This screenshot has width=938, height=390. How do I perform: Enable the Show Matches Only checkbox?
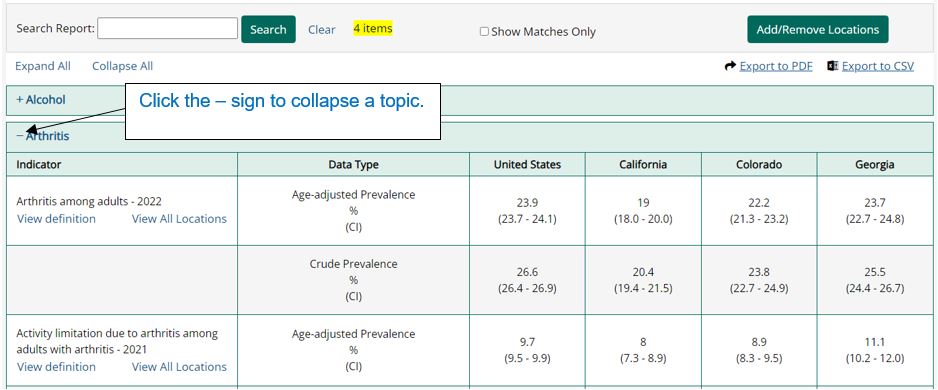tap(484, 32)
